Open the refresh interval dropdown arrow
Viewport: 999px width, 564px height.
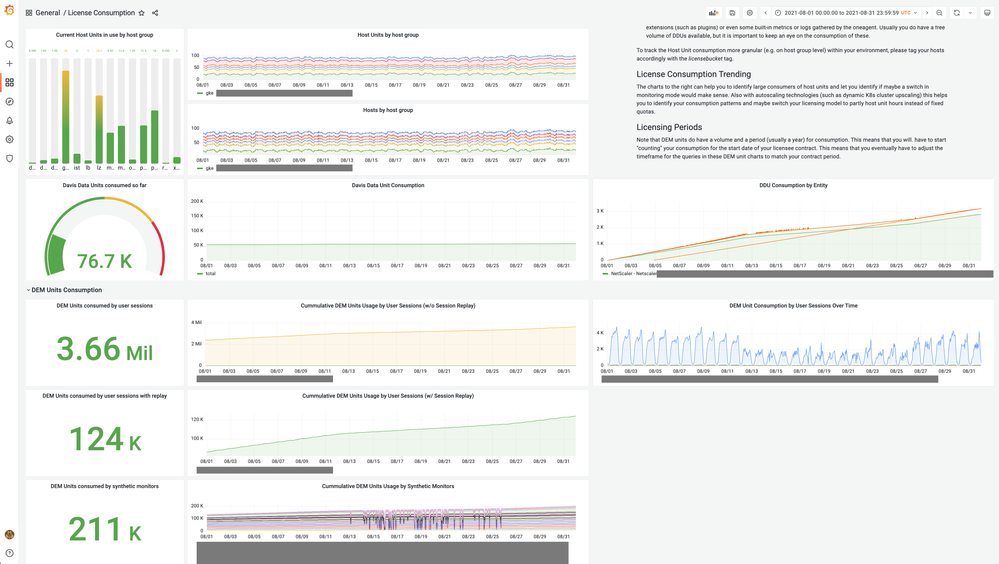tap(969, 13)
